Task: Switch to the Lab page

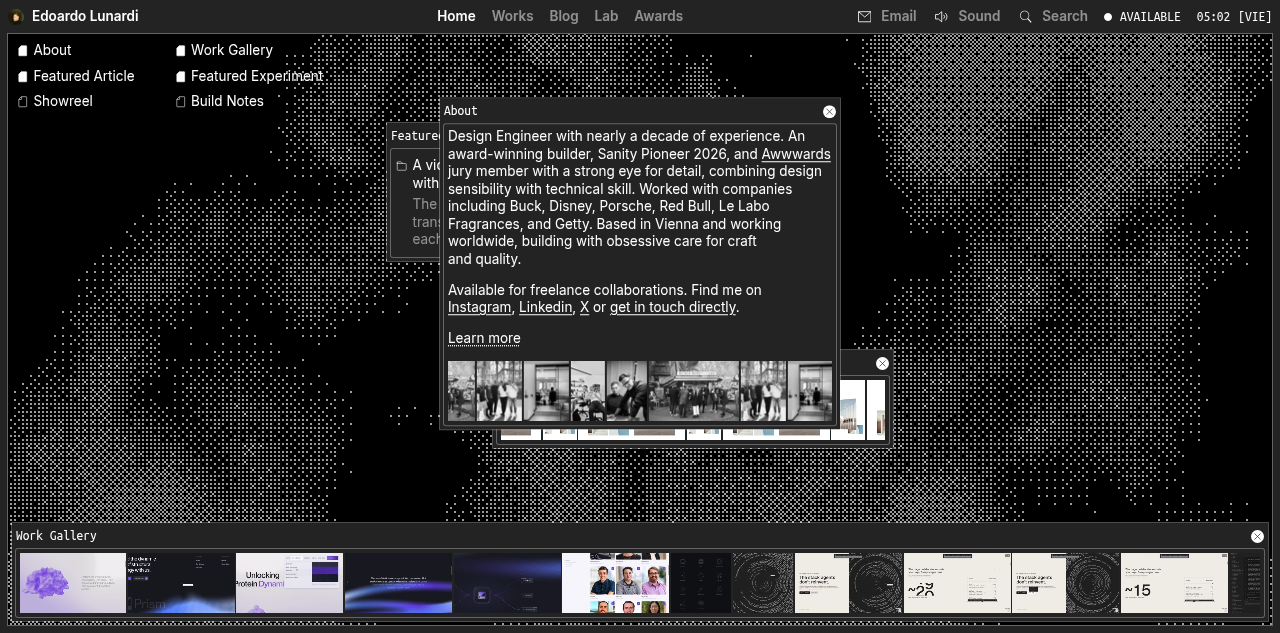Action: [x=606, y=16]
